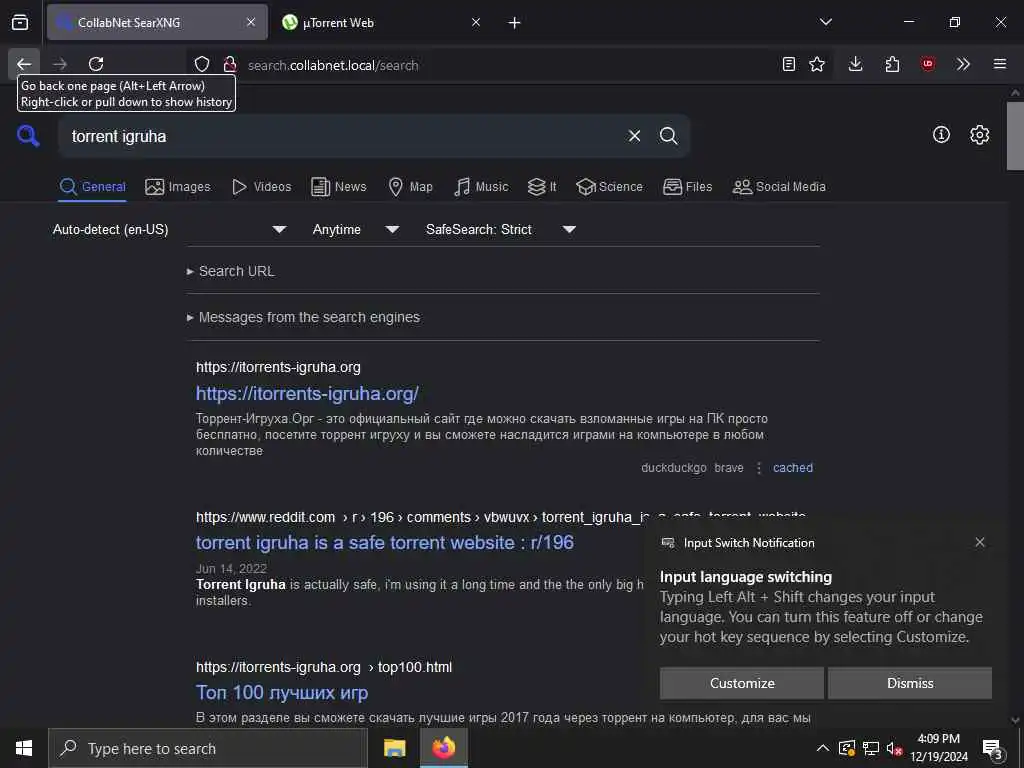This screenshot has width=1024, height=768.
Task: Expand the Search URL section
Action: [231, 271]
